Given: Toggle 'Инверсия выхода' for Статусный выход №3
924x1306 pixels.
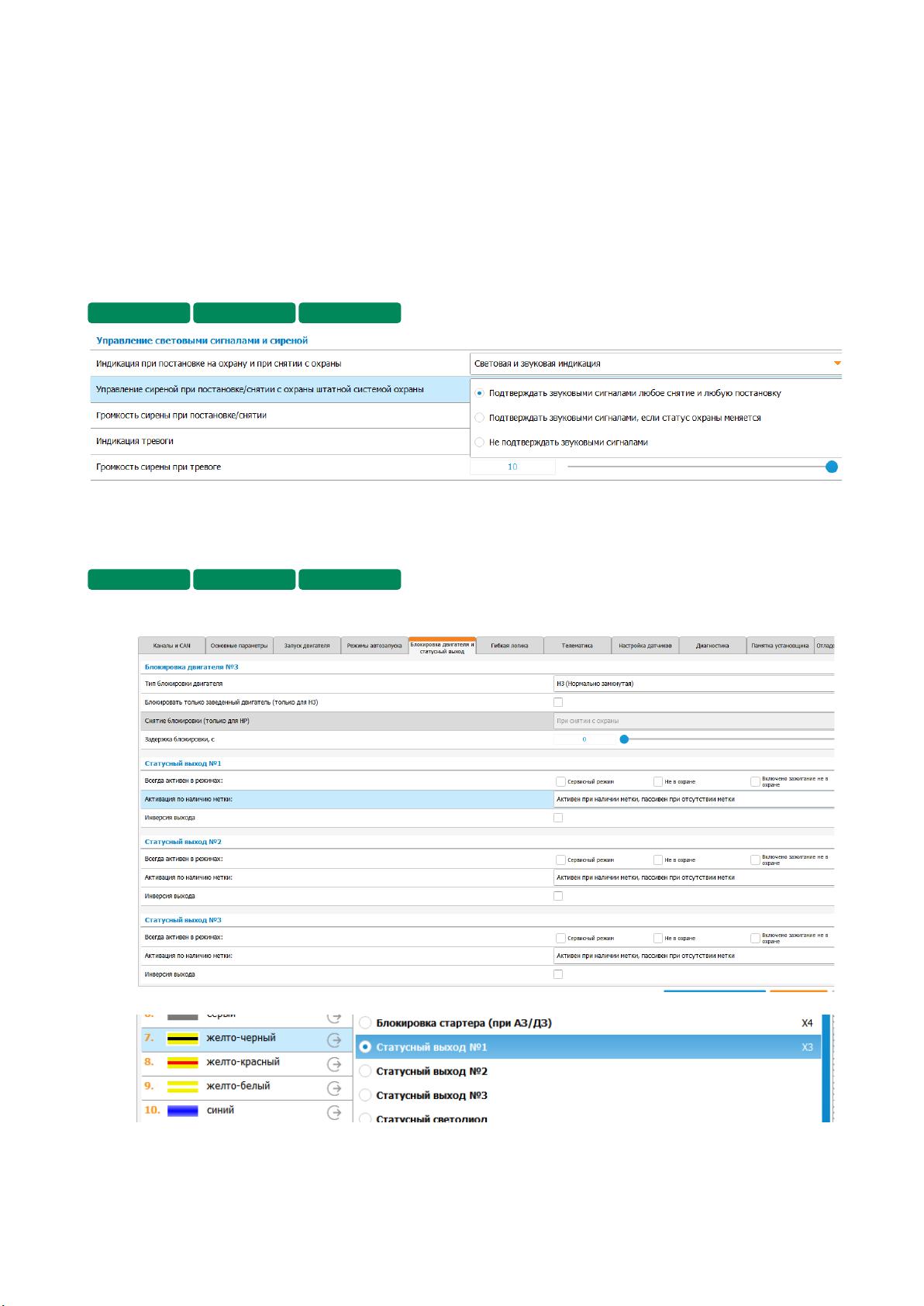Looking at the screenshot, I should pos(558,974).
